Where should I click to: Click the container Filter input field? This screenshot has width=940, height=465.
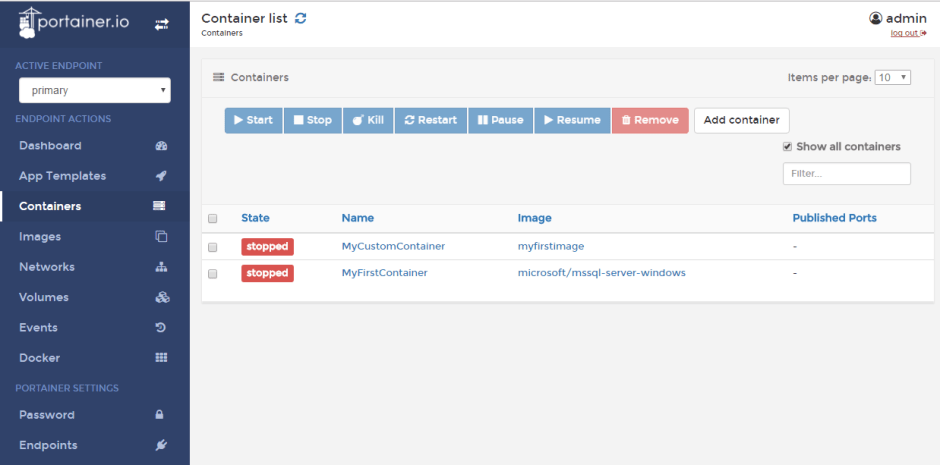[x=846, y=174]
